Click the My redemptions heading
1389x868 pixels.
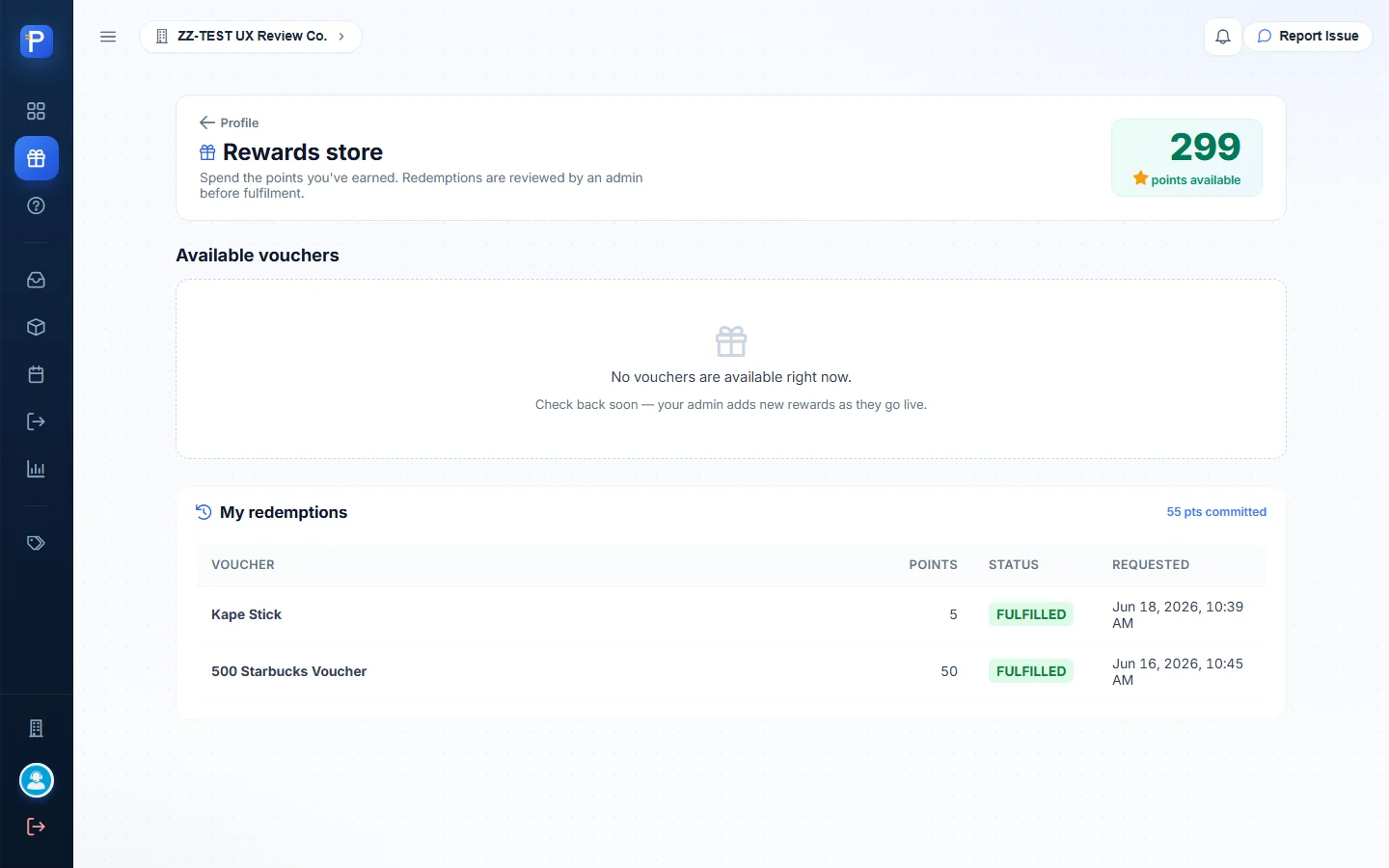pyautogui.click(x=284, y=512)
